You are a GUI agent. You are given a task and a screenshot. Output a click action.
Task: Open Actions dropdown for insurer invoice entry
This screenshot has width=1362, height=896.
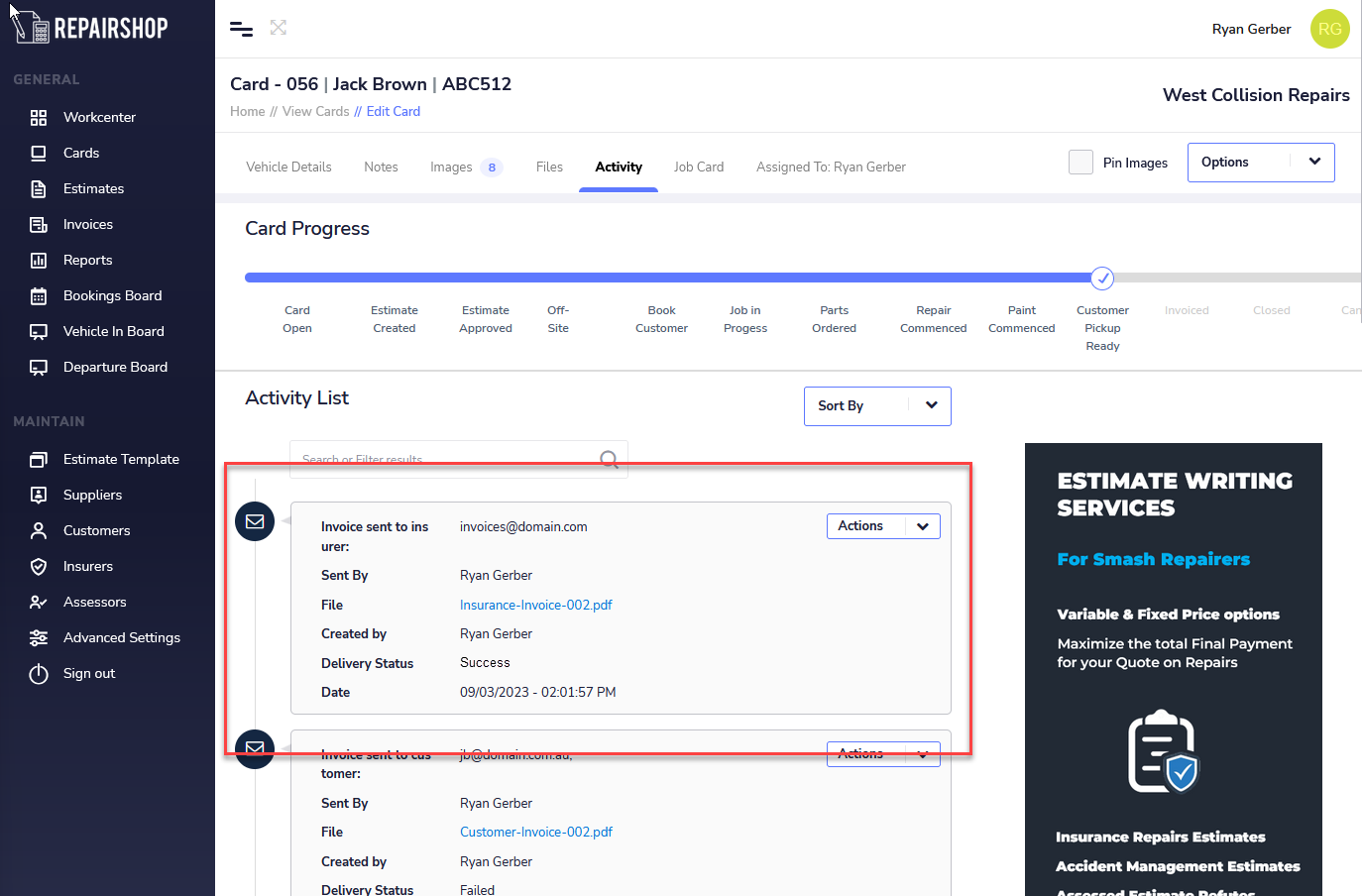(882, 526)
